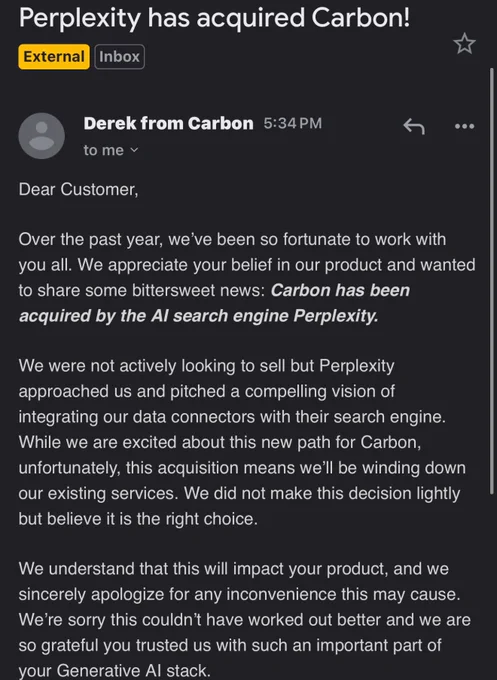Expand recipient details next to 'to me'
Screen dimensions: 497x680
[x=134, y=150]
